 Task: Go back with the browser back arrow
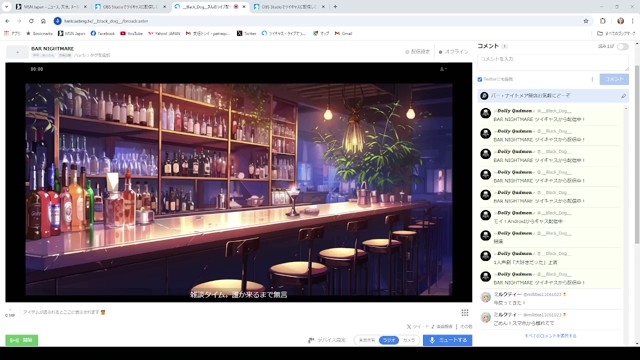point(7,21)
